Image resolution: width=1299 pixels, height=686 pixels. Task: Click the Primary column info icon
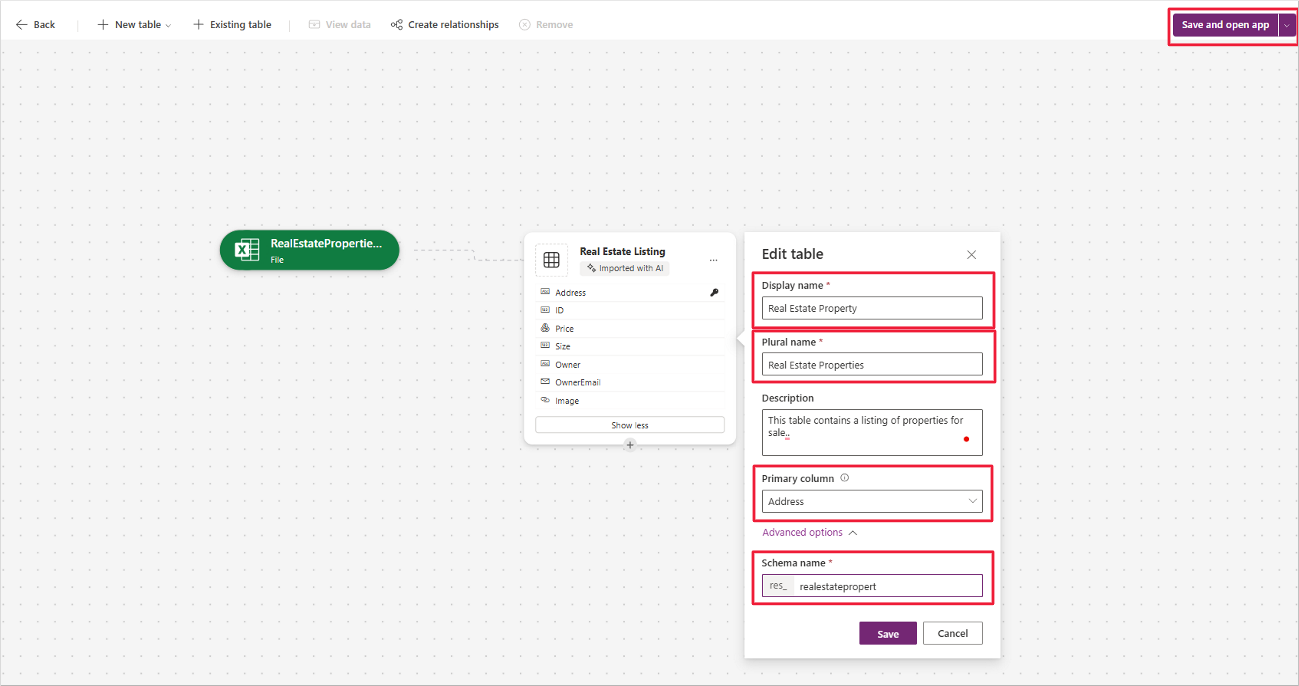pos(845,478)
